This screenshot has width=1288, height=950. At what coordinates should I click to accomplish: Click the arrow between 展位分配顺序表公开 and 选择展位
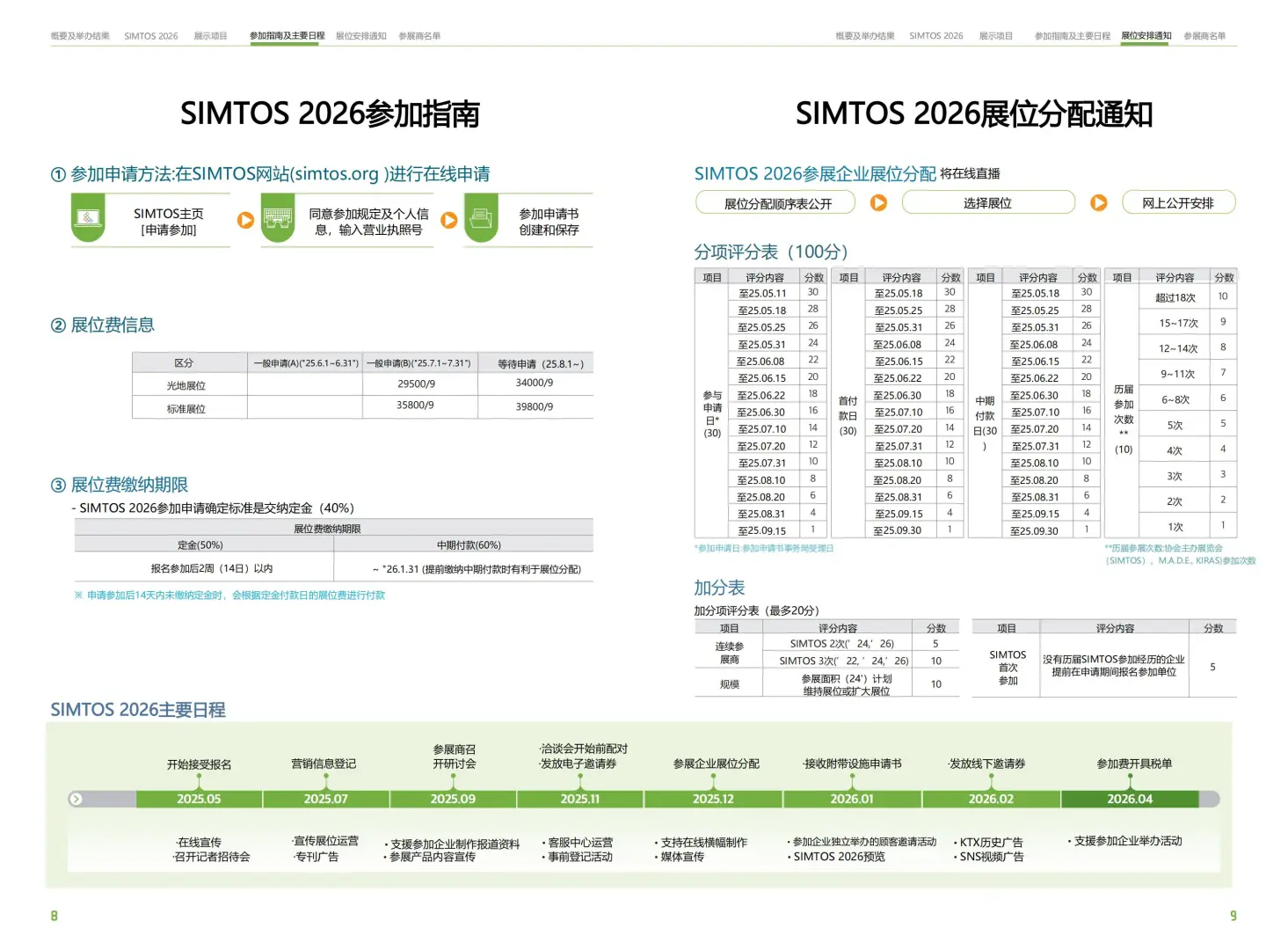(x=878, y=201)
